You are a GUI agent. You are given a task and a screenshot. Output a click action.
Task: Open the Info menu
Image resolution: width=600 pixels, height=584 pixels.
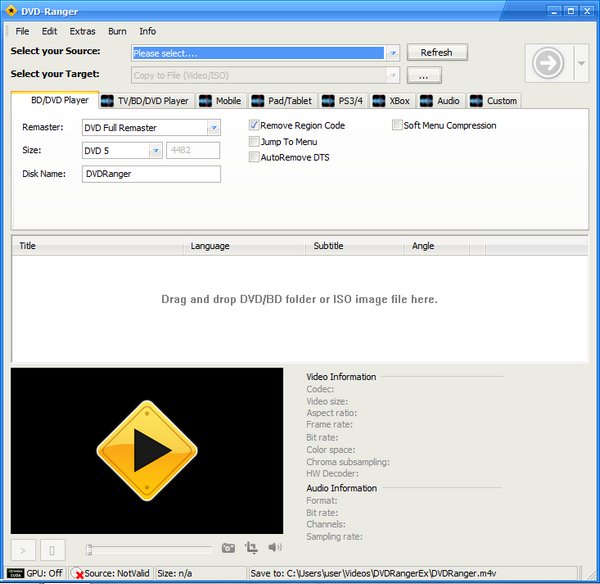tap(147, 31)
